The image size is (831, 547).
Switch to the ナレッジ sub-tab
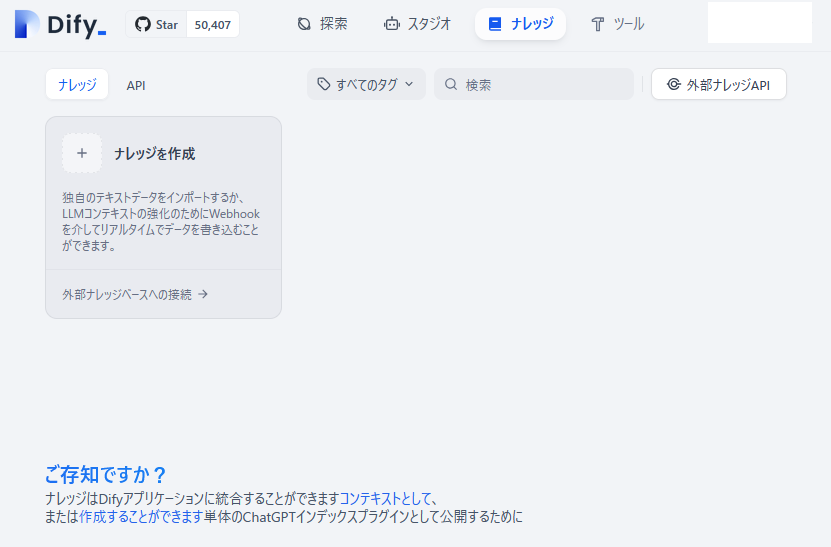[x=77, y=84]
